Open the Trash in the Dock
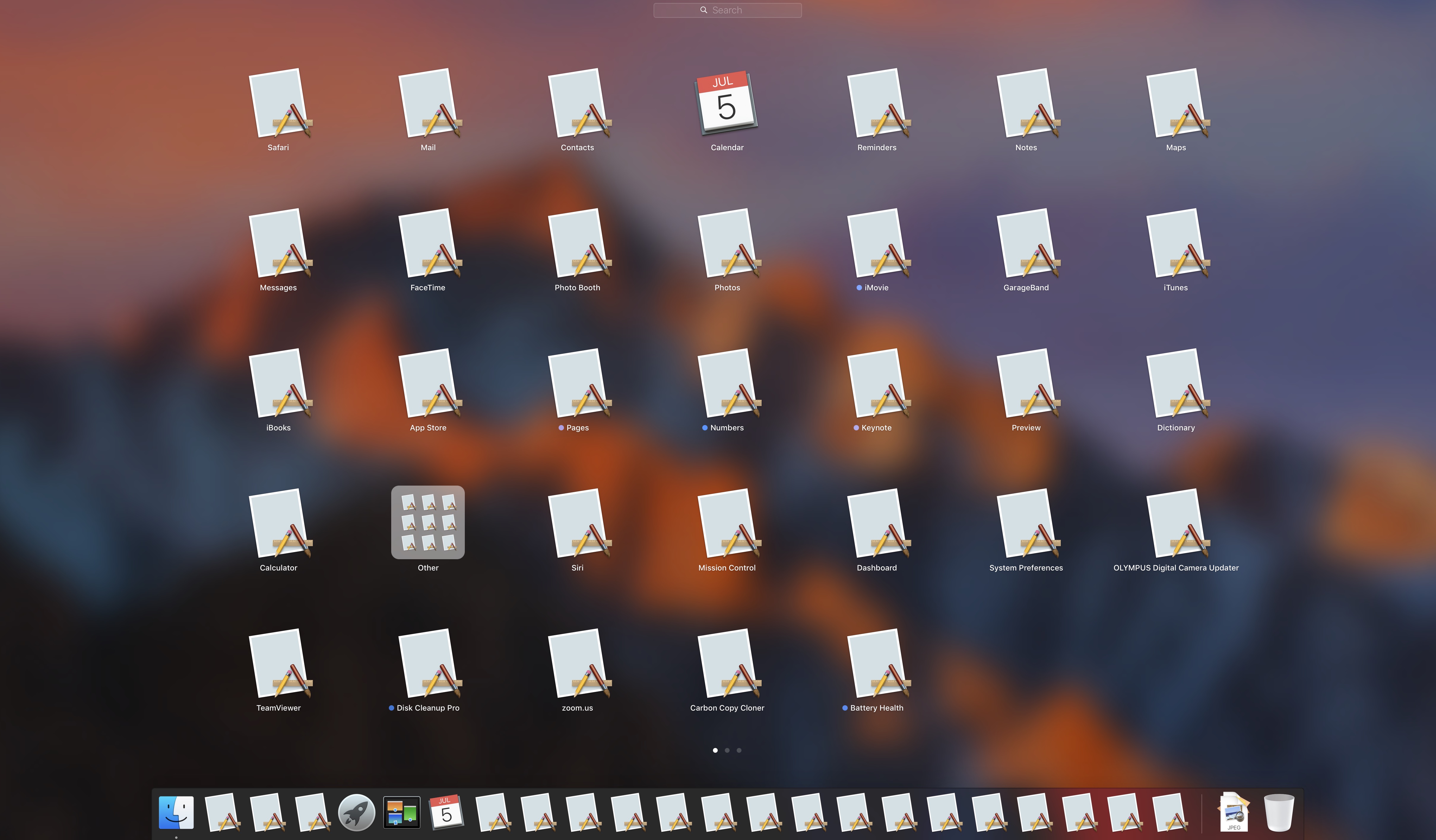 (1279, 813)
